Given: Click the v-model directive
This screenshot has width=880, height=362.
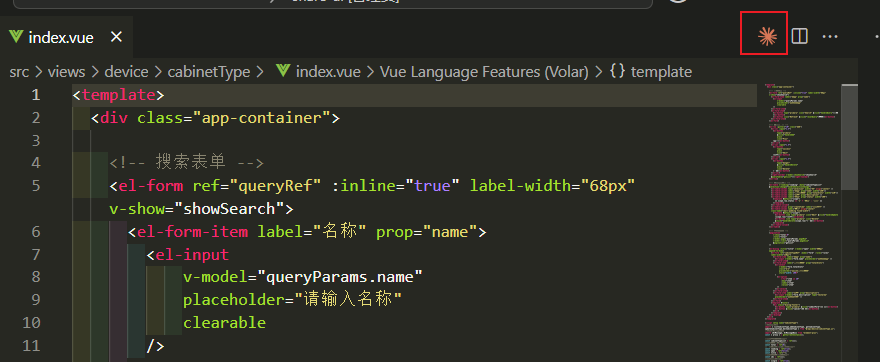Looking at the screenshot, I should pos(216,277).
